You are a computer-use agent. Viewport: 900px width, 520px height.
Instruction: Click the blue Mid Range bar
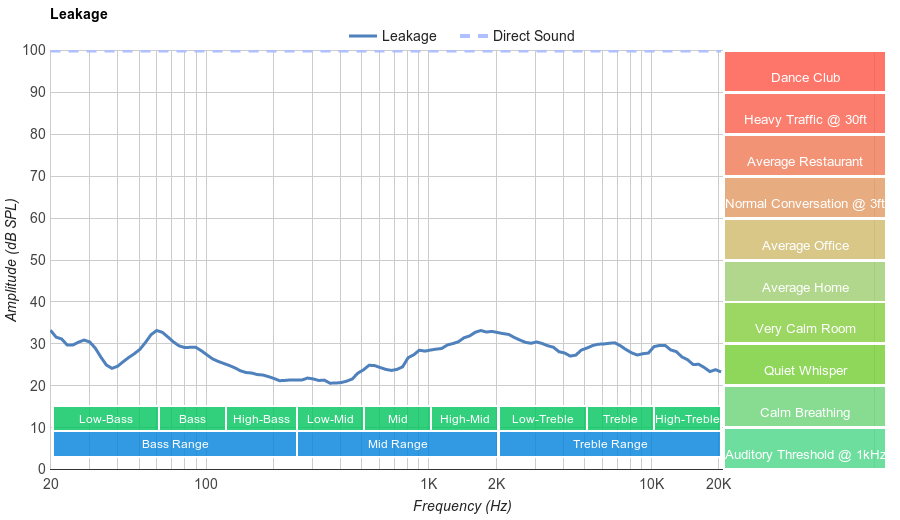pos(397,444)
